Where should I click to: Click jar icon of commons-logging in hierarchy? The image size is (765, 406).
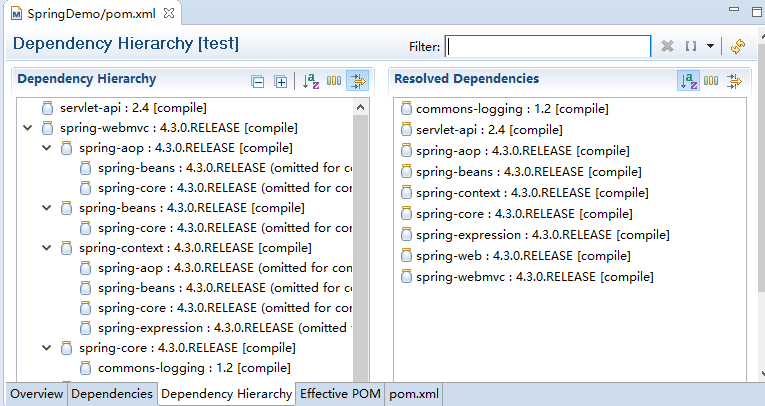[x=85, y=368]
